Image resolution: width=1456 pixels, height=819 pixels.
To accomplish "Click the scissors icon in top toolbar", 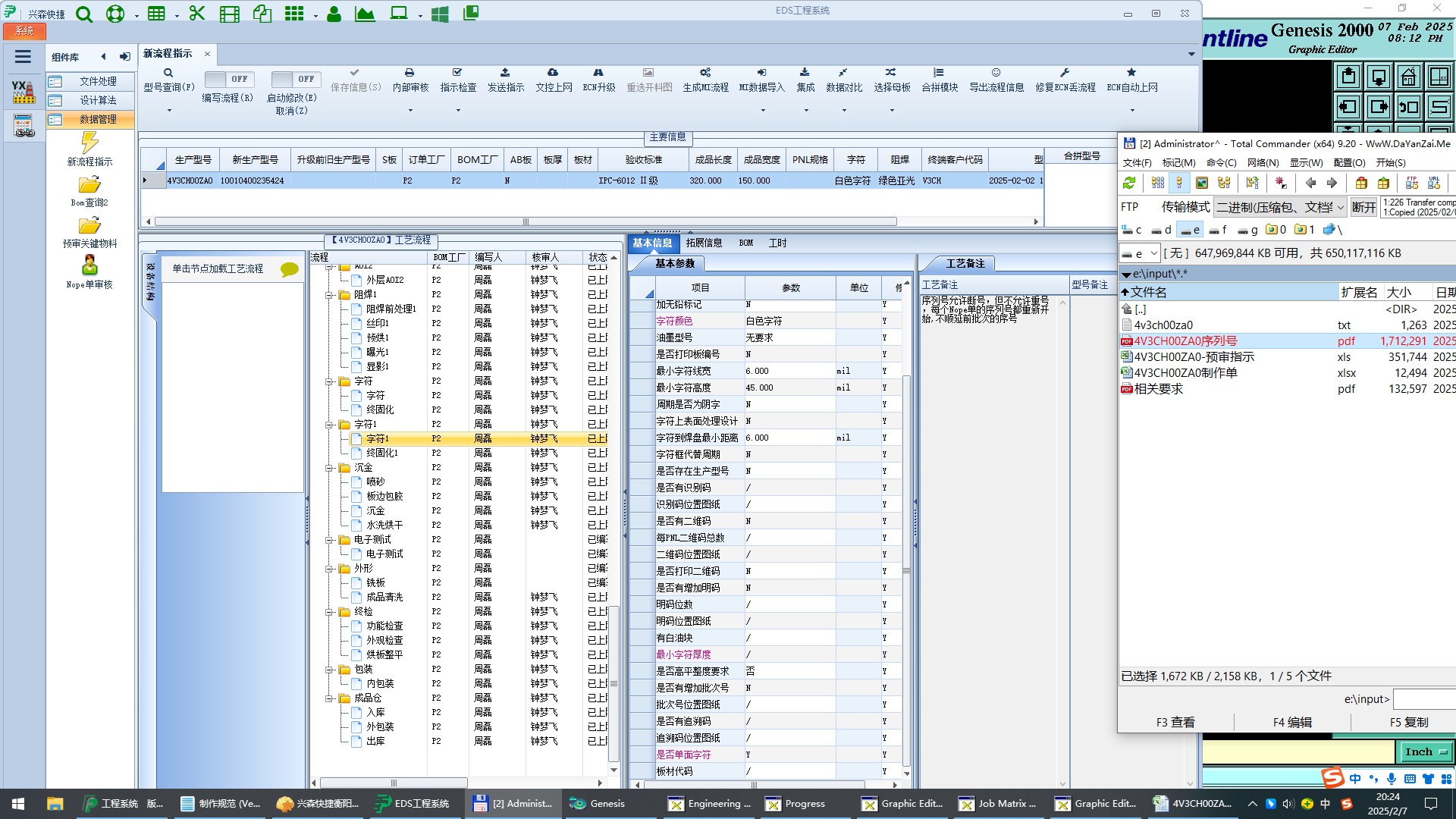I will 197,14.
